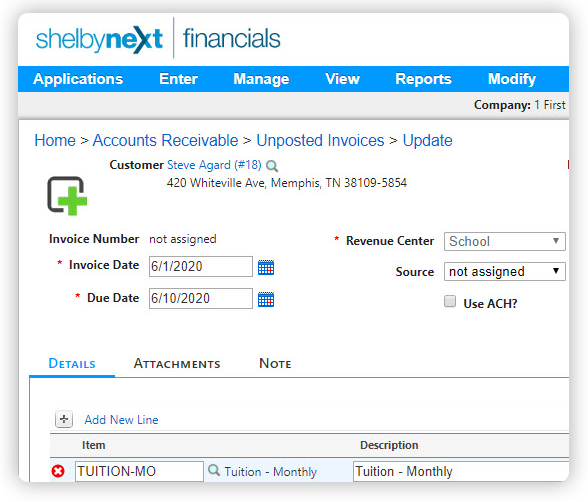The image size is (588, 502).
Task: Switch to the Note tab
Action: (x=275, y=363)
